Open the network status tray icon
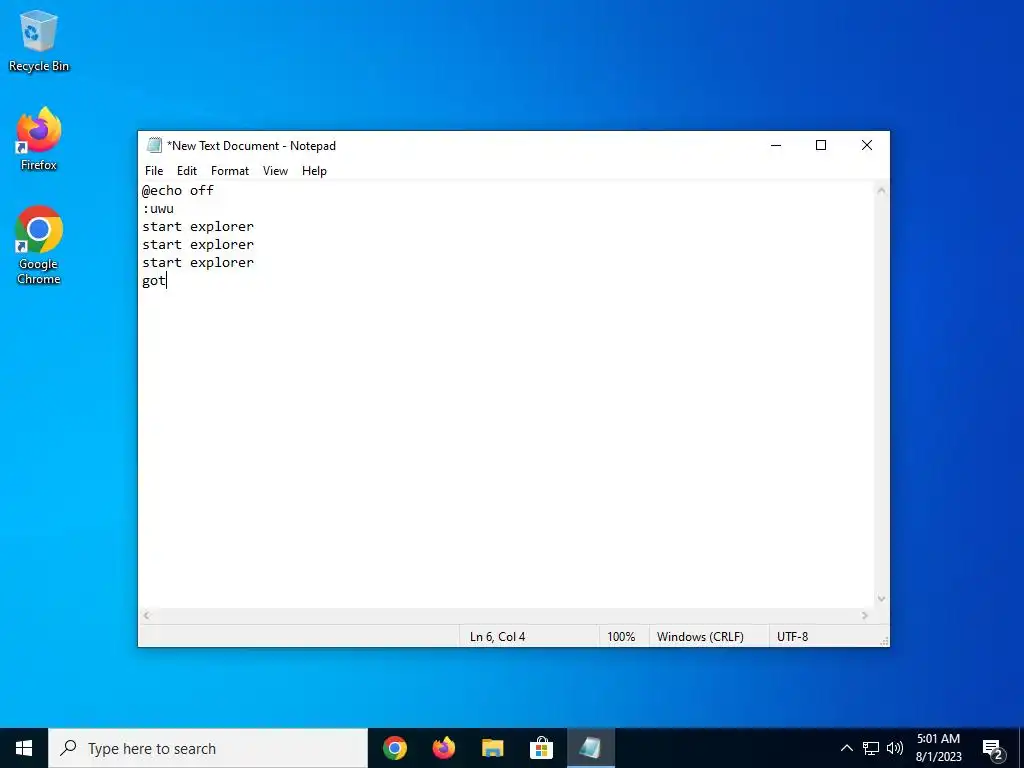The height and width of the screenshot is (768, 1024). coord(871,748)
